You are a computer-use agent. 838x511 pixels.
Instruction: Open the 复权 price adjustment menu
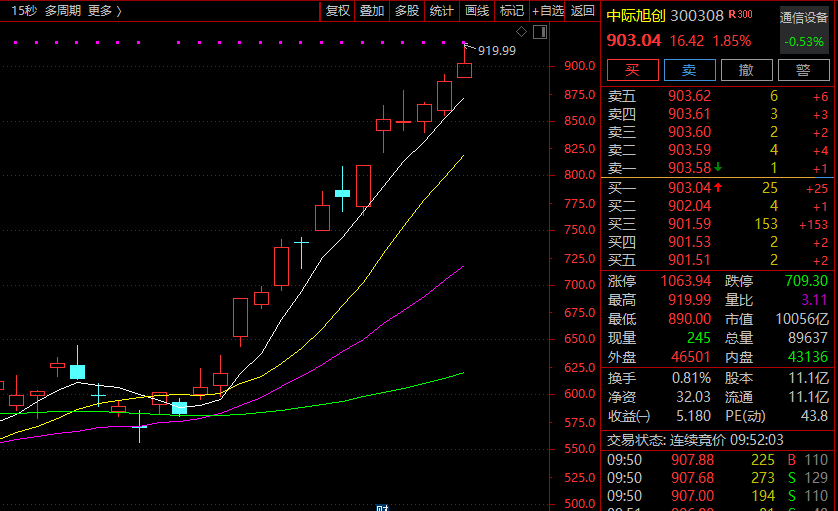click(x=338, y=11)
